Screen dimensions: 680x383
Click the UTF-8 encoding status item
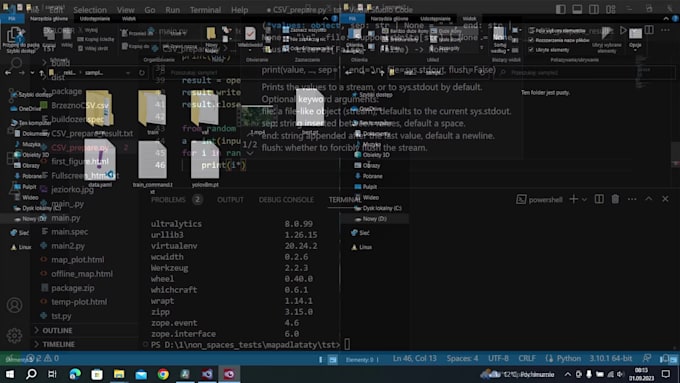(498, 358)
